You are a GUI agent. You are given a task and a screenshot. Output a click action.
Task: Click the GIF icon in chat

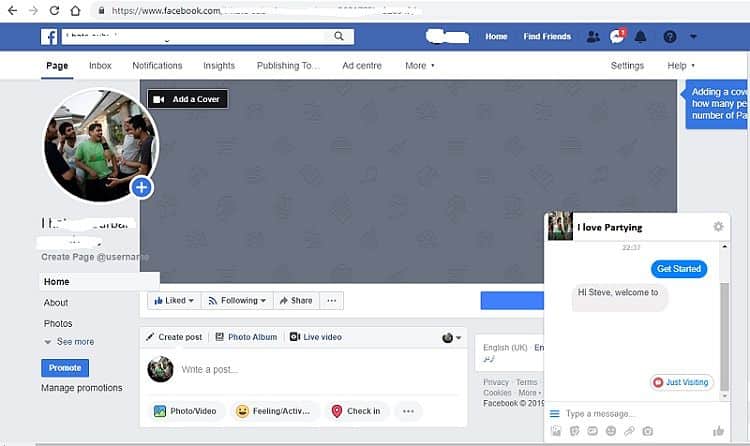pos(593,431)
